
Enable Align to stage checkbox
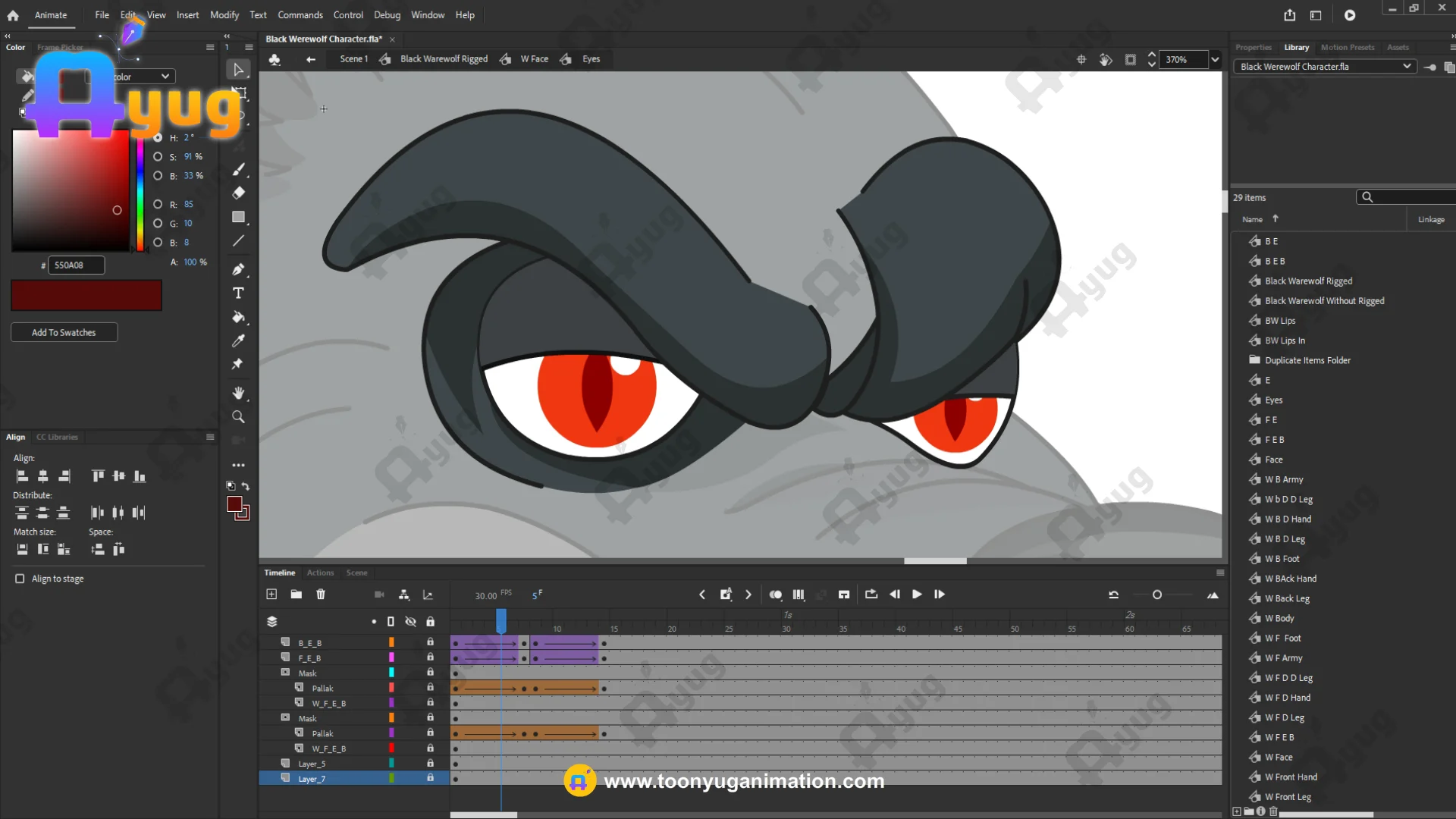(x=20, y=579)
